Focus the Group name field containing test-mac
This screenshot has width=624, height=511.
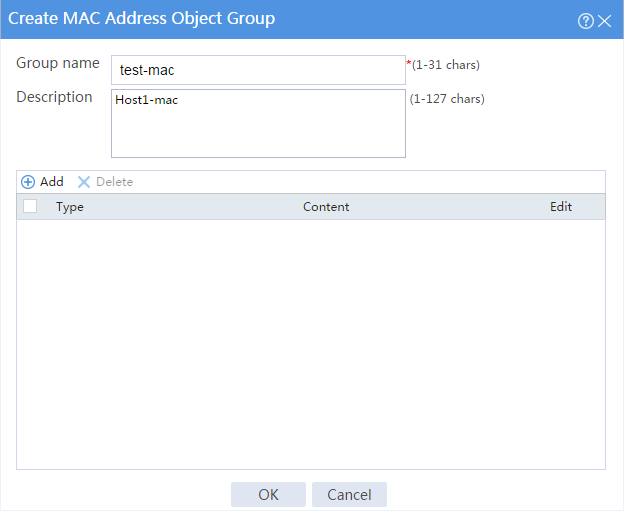[258, 70]
